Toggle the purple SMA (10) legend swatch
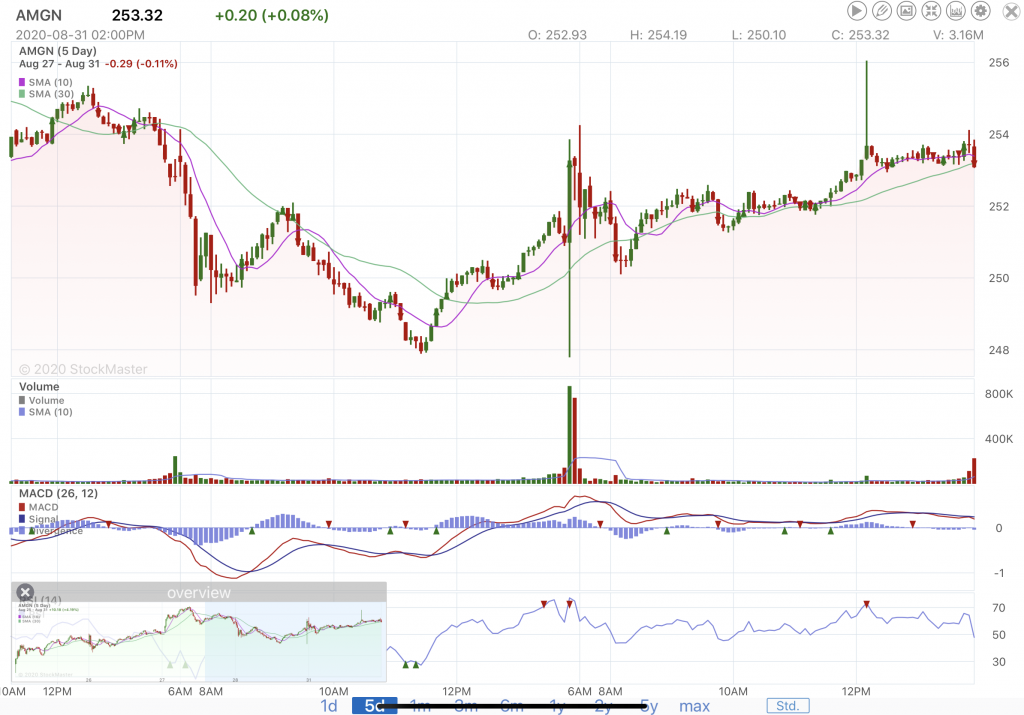The height and width of the screenshot is (715, 1024). 23,81
